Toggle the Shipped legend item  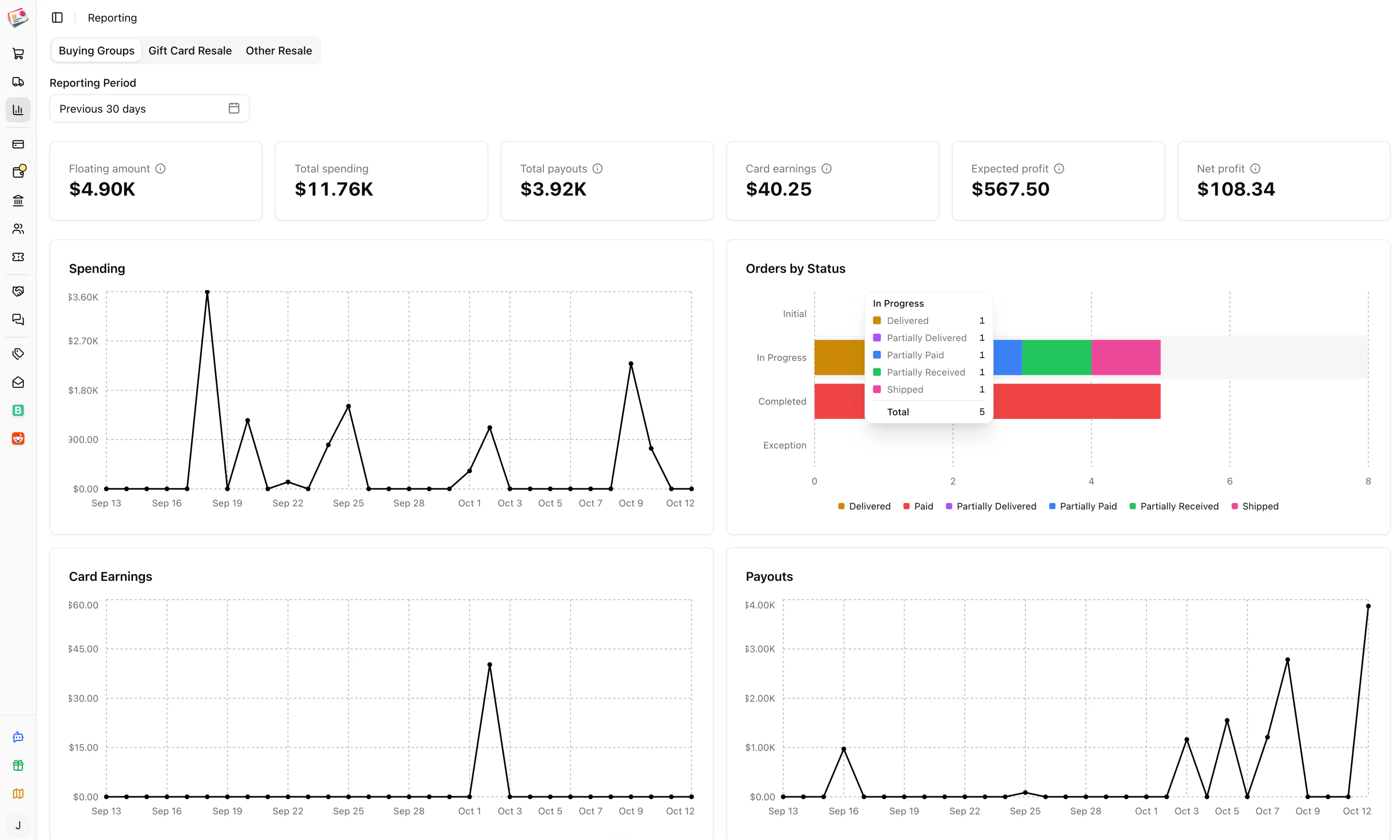coord(1255,506)
